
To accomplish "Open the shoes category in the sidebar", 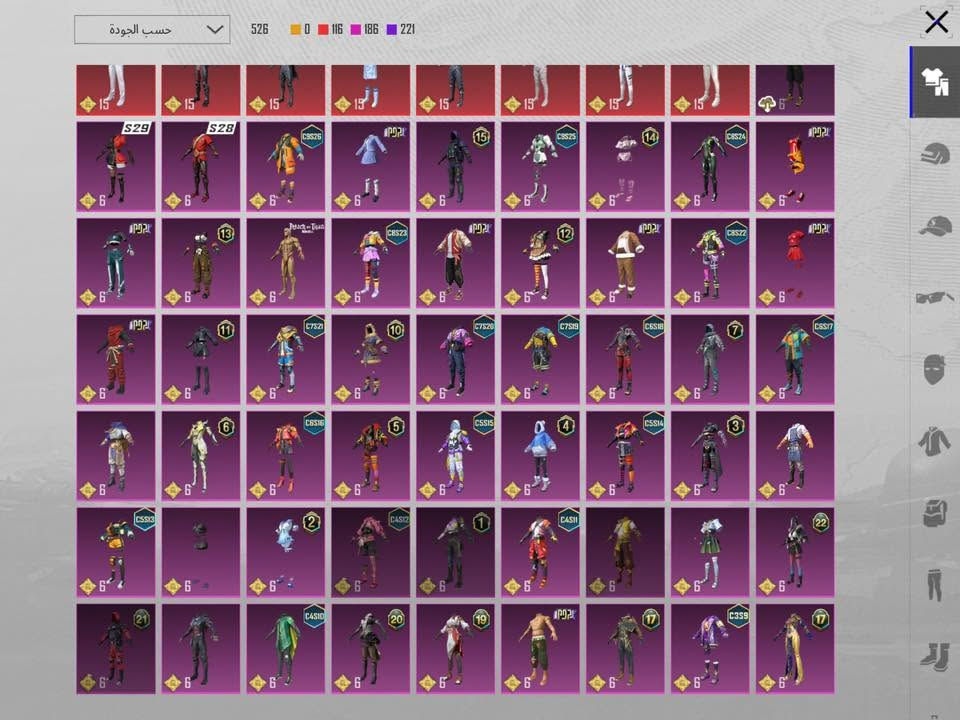I will tap(935, 657).
